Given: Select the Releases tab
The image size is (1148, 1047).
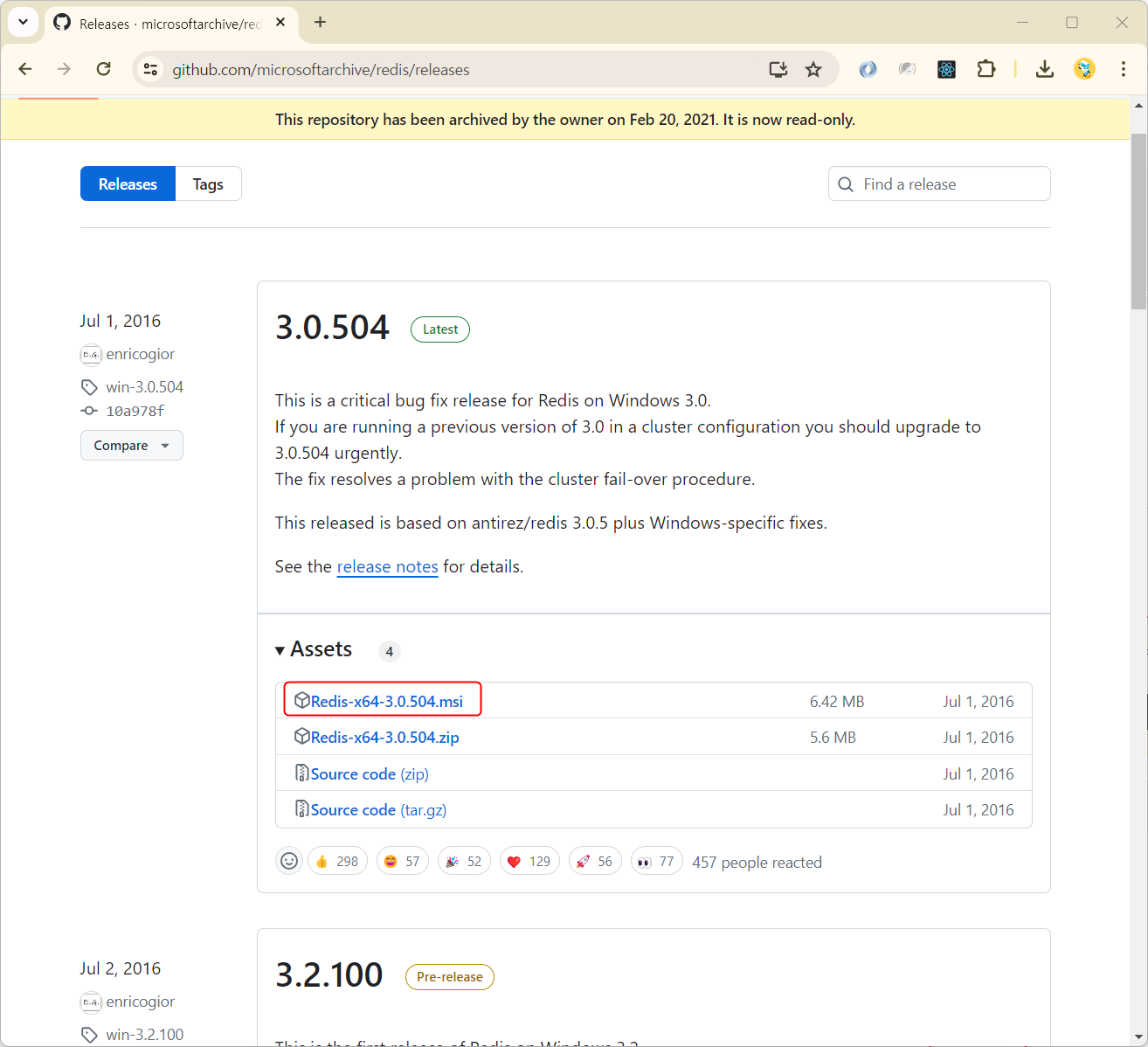Looking at the screenshot, I should [128, 184].
